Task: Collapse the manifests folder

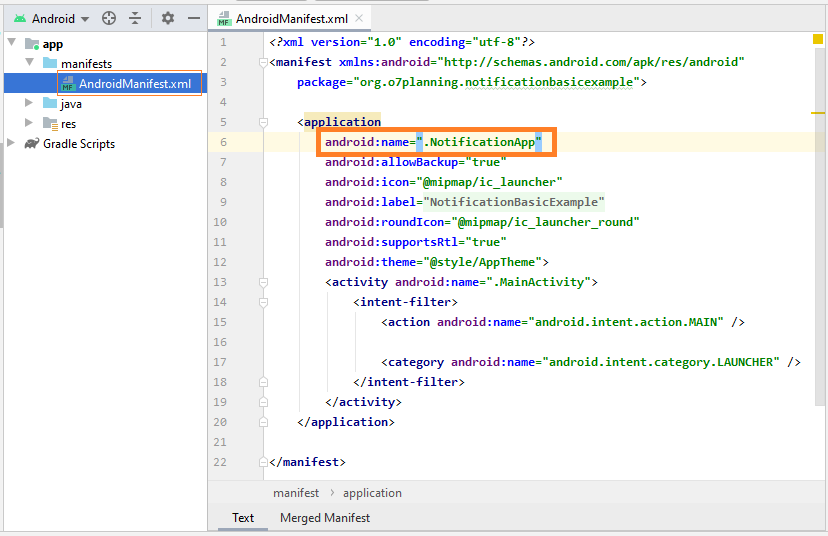Action: click(30, 62)
